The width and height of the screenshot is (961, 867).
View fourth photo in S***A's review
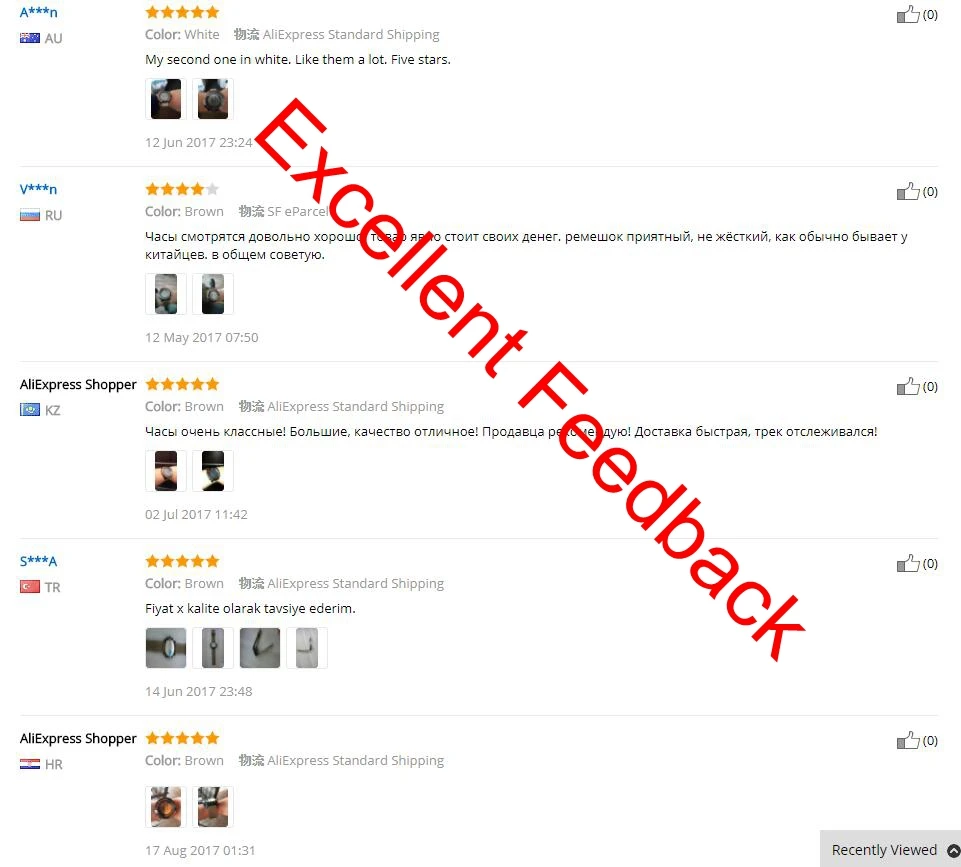click(307, 648)
